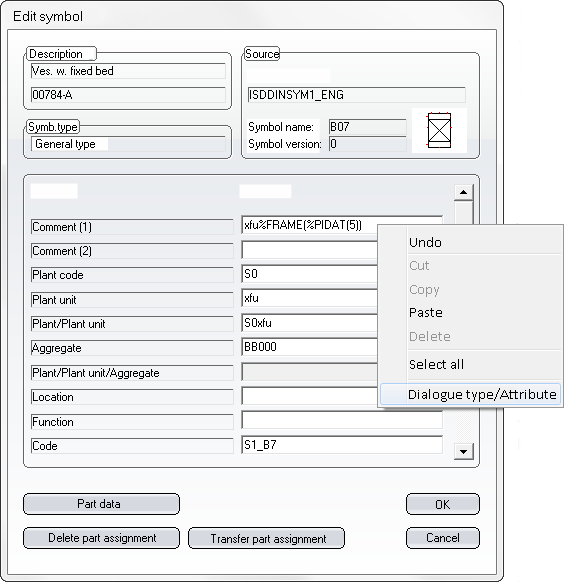Click the scroll down arrow in attribute list
564x582 pixels.
463,452
